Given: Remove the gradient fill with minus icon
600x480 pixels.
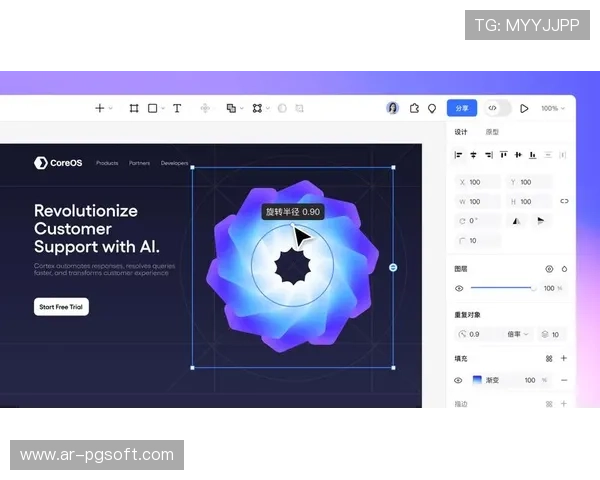Looking at the screenshot, I should pos(563,380).
